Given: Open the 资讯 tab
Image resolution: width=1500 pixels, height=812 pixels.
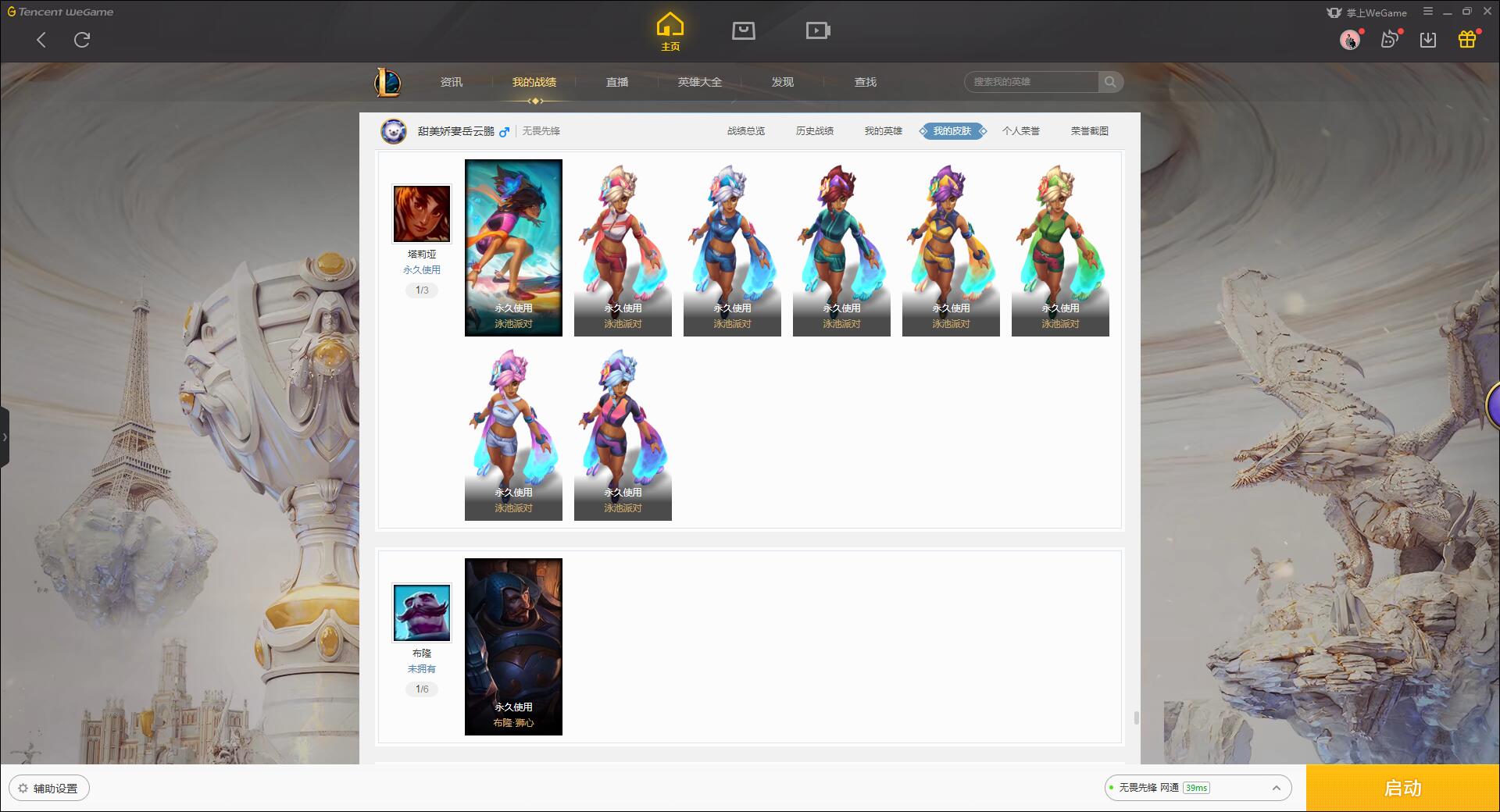Looking at the screenshot, I should point(452,82).
